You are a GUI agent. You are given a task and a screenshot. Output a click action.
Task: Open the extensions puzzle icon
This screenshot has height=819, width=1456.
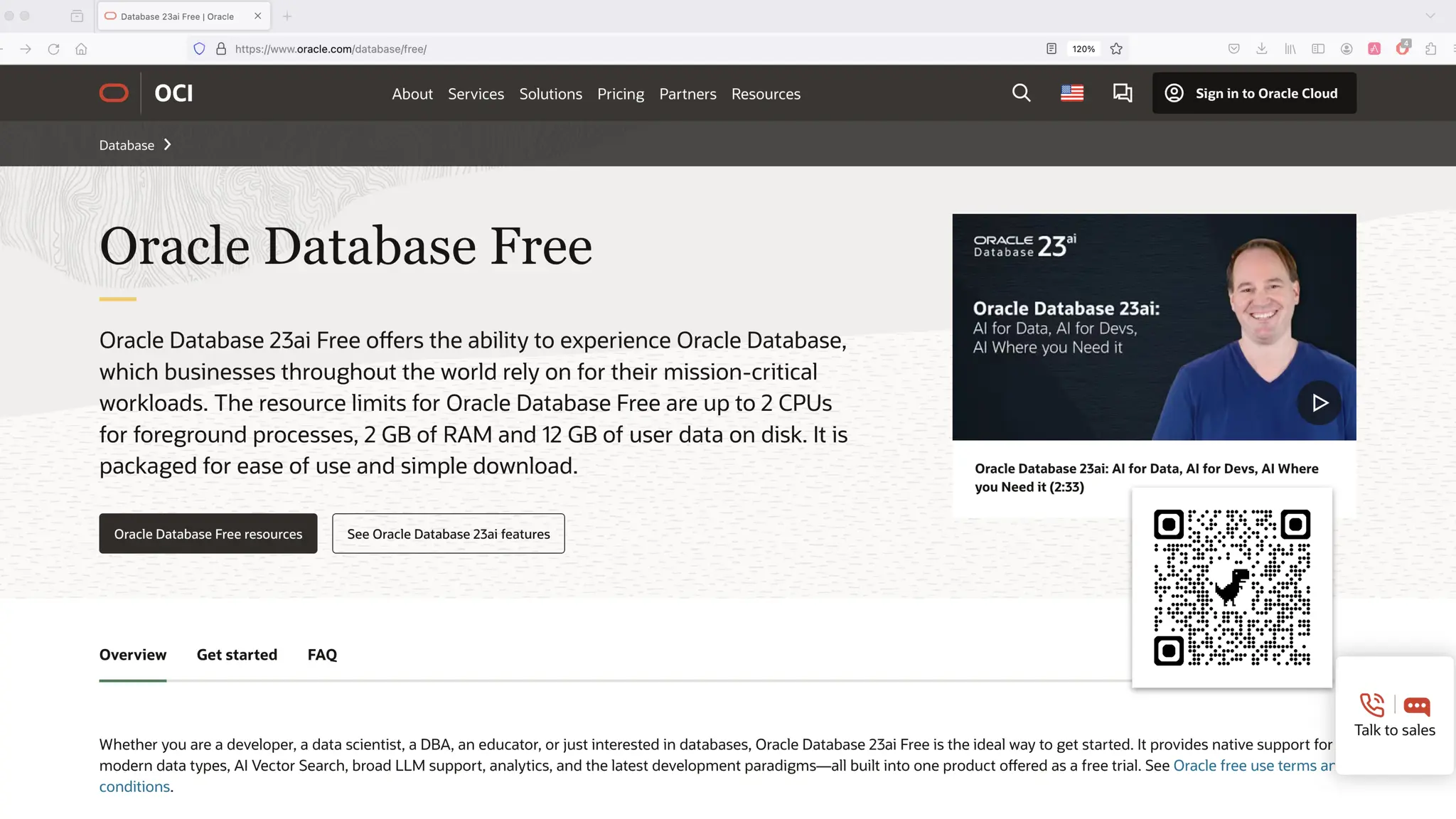tap(1430, 49)
